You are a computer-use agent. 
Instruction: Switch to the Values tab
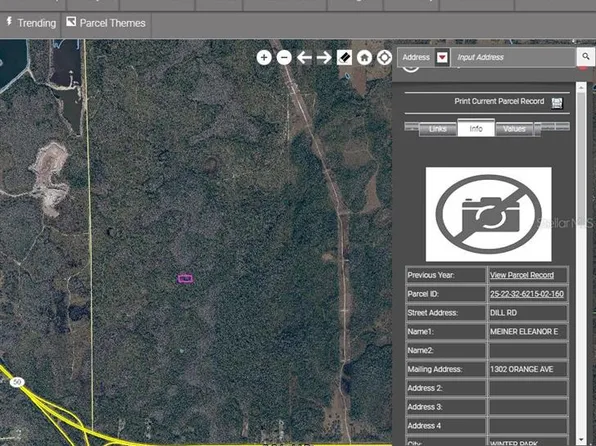[x=514, y=129]
